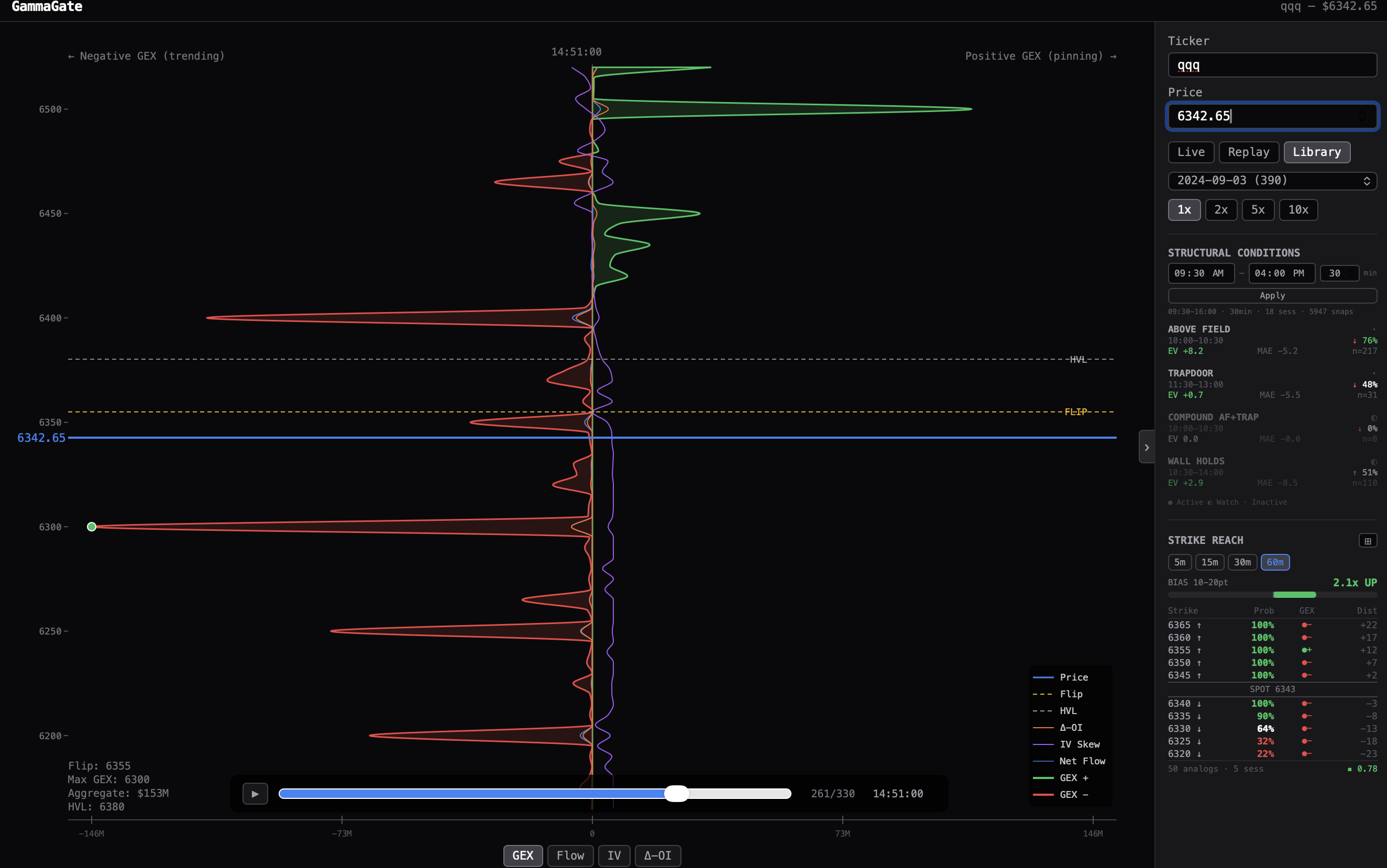Image resolution: width=1387 pixels, height=868 pixels.
Task: Open the Strike Reach grid view icon
Action: pos(1369,540)
